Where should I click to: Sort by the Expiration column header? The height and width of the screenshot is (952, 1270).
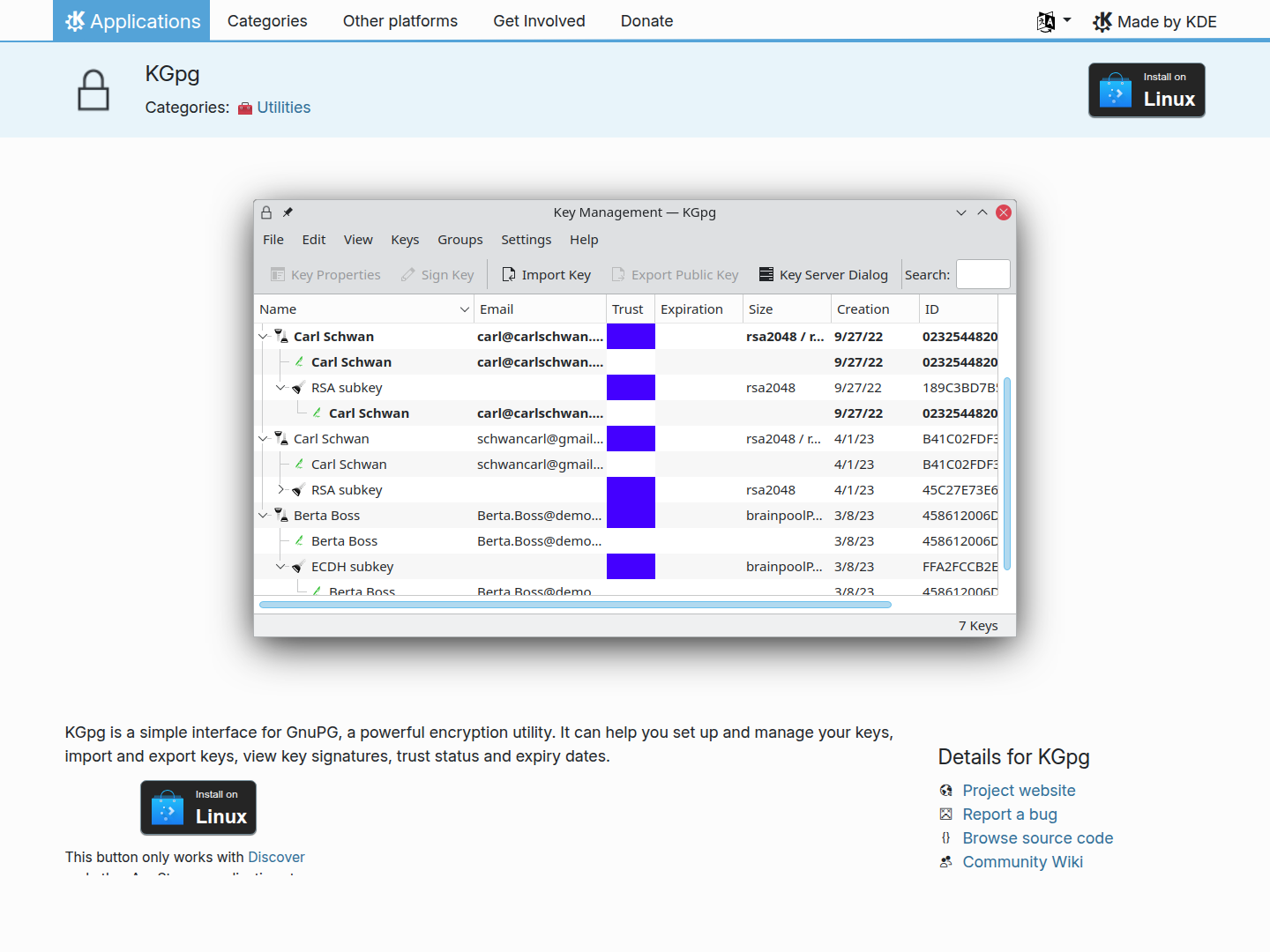coord(699,309)
